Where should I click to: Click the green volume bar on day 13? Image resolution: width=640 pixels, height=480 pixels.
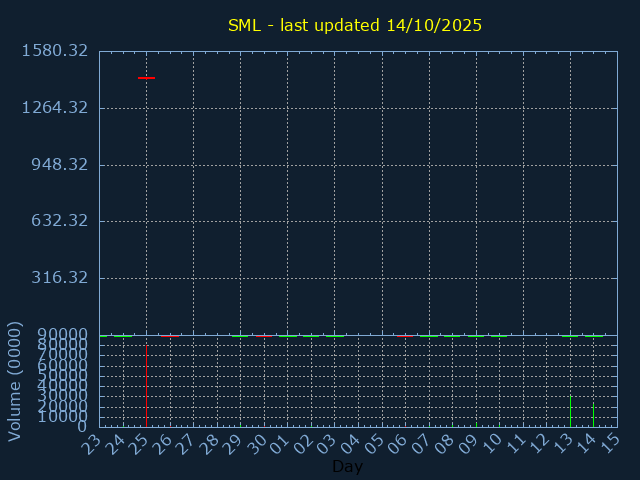(x=570, y=410)
